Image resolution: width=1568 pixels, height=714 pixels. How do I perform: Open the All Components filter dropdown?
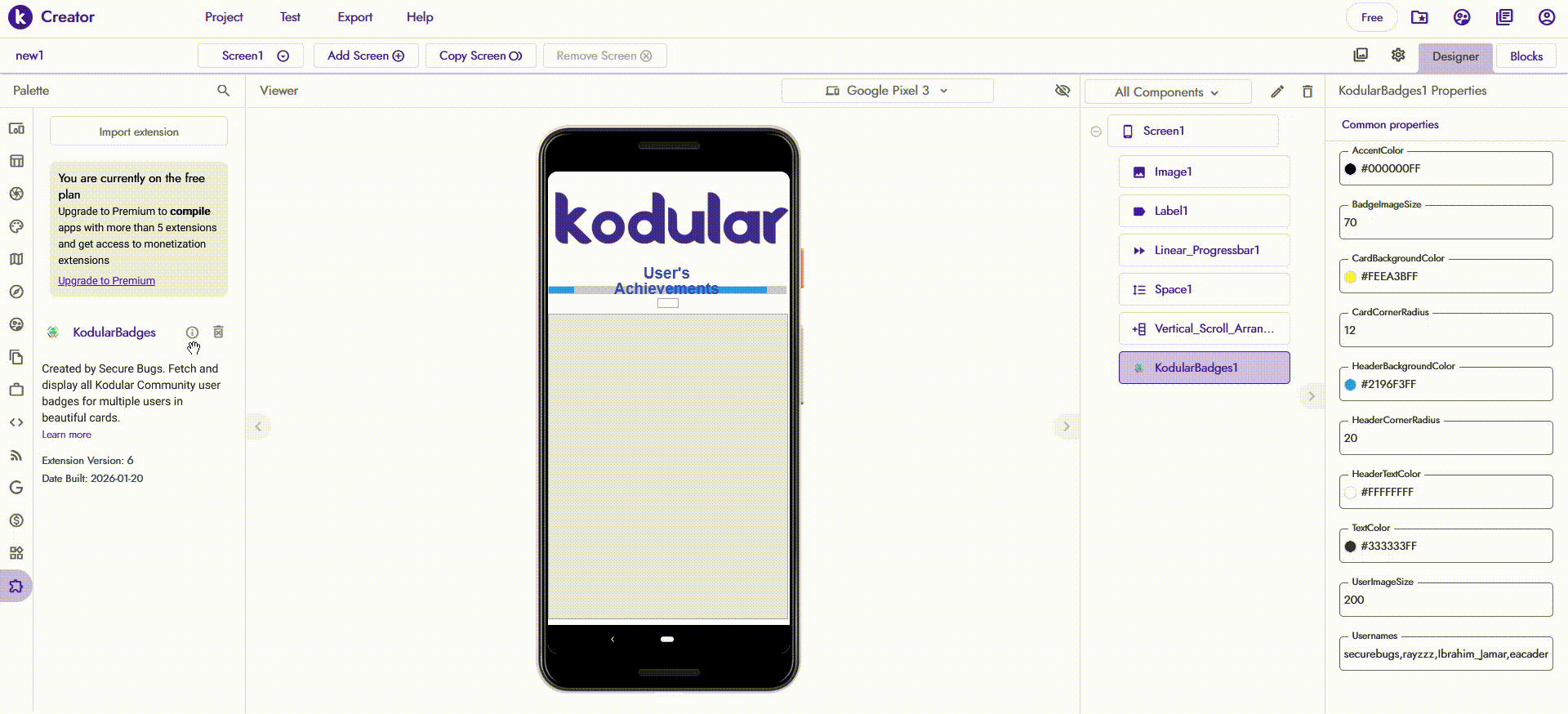point(1168,91)
